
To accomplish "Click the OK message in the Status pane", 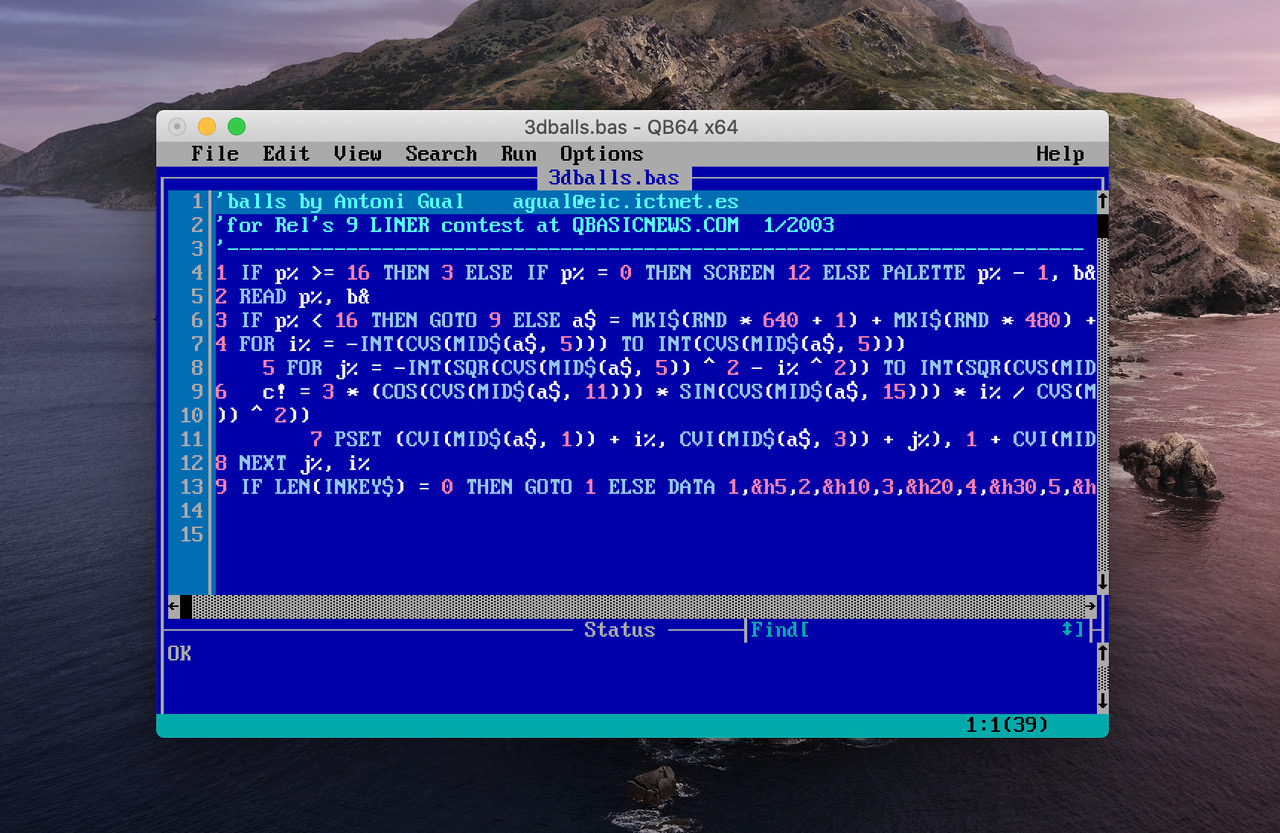I will (179, 653).
